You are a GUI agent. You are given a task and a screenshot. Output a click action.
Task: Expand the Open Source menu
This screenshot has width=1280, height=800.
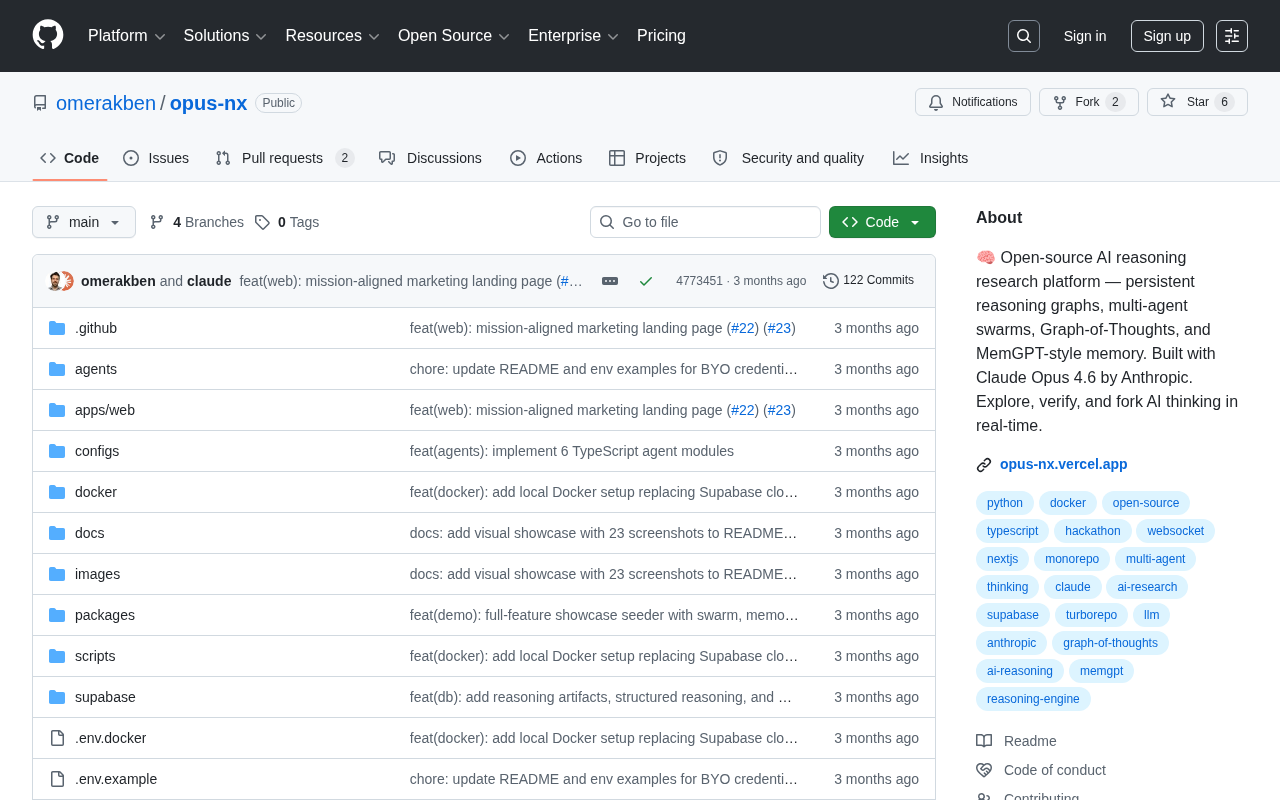(454, 36)
